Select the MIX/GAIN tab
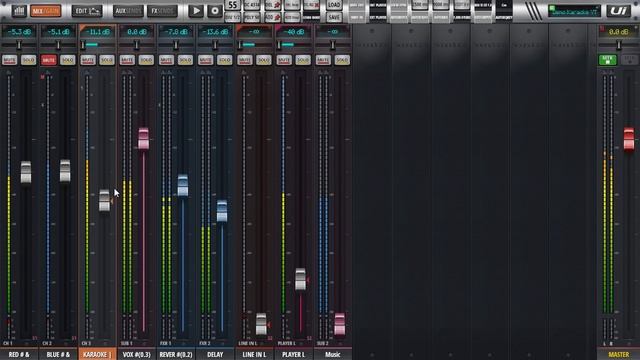The height and width of the screenshot is (360, 640). coord(46,11)
